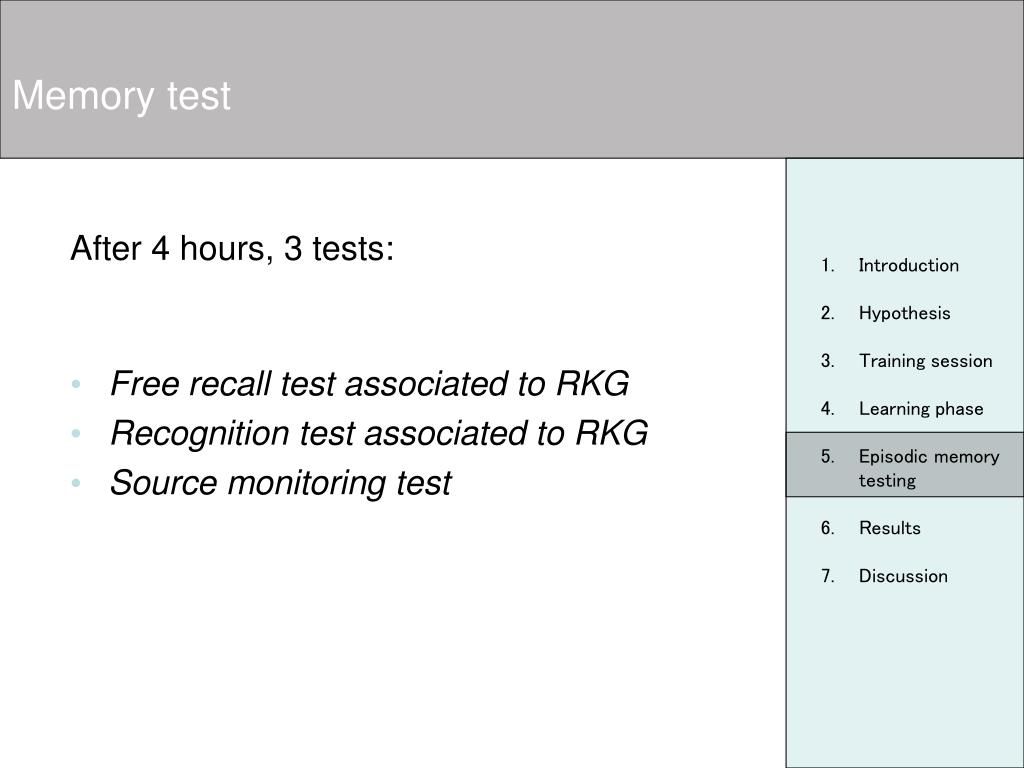Click highlighted Episodic memory testing item
The height and width of the screenshot is (768, 1024).
[x=904, y=464]
